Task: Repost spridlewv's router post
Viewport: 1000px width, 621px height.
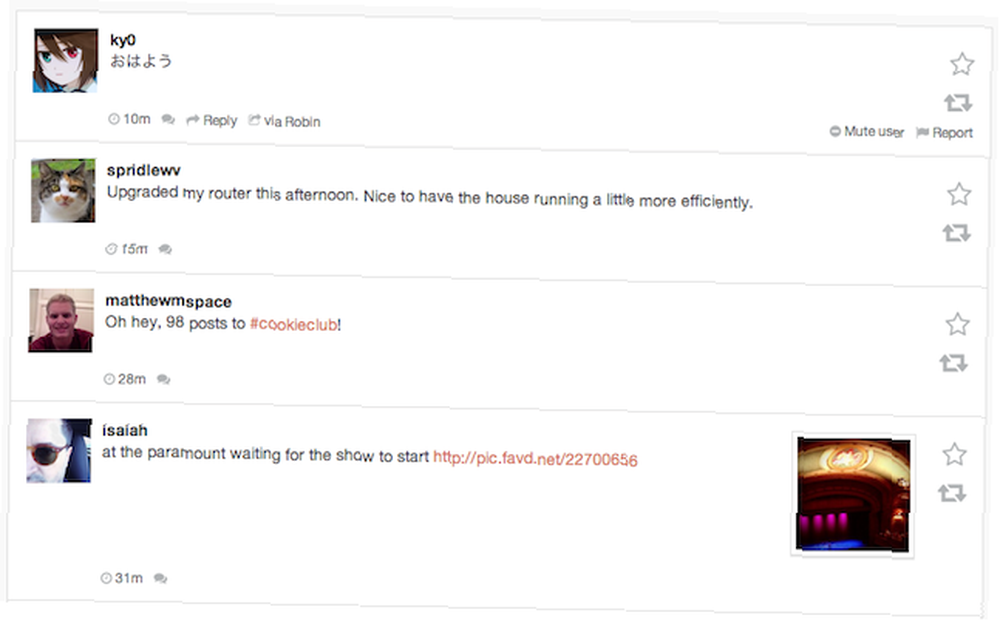Action: (957, 233)
